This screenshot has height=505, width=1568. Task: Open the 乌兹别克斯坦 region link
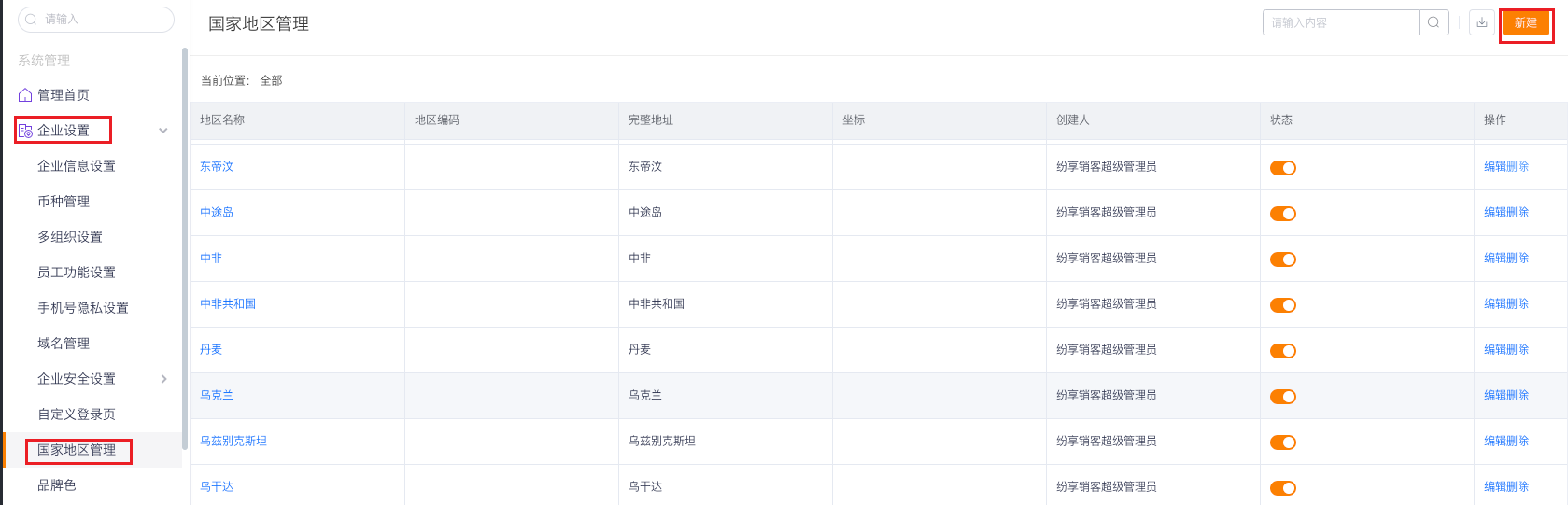click(233, 441)
